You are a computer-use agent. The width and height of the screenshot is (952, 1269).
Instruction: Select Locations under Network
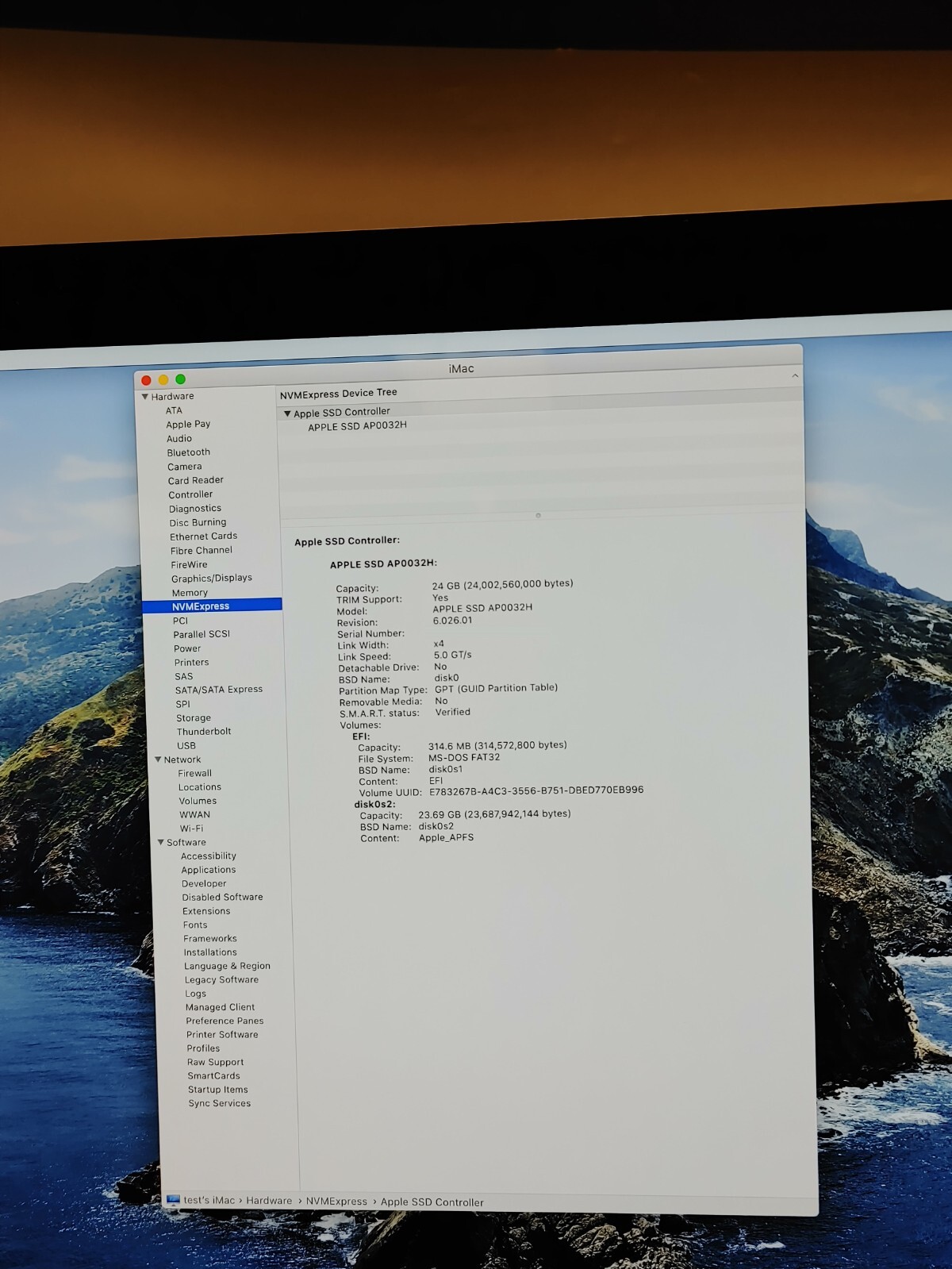(x=200, y=787)
